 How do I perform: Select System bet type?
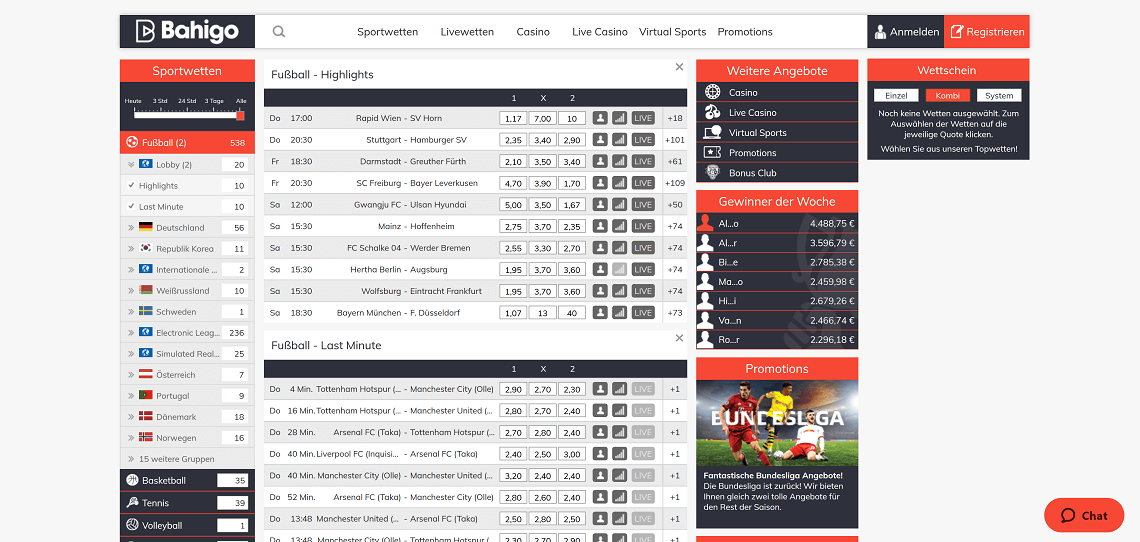pyautogui.click(x=999, y=95)
